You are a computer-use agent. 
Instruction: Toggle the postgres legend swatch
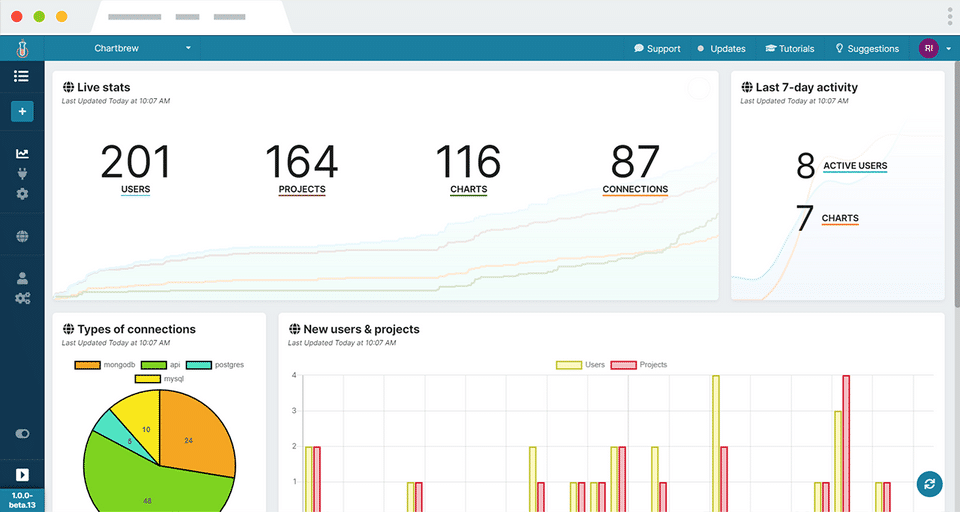tap(198, 365)
